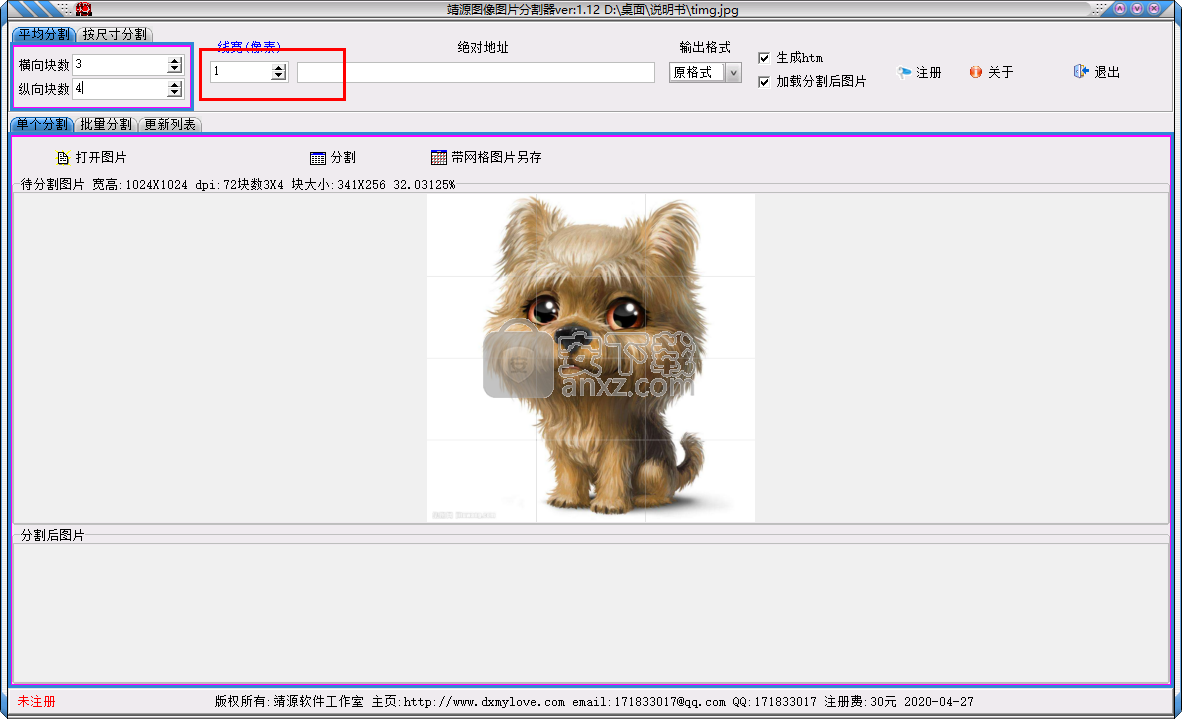
Task: Click the red app icon in title bar
Action: (84, 9)
